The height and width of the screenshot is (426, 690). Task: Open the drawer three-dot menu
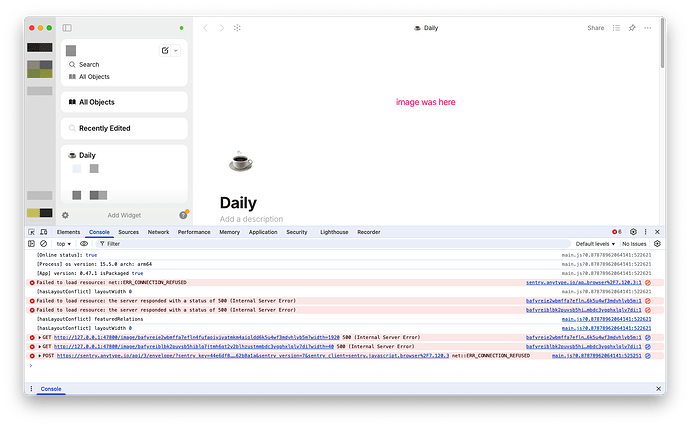[31, 389]
